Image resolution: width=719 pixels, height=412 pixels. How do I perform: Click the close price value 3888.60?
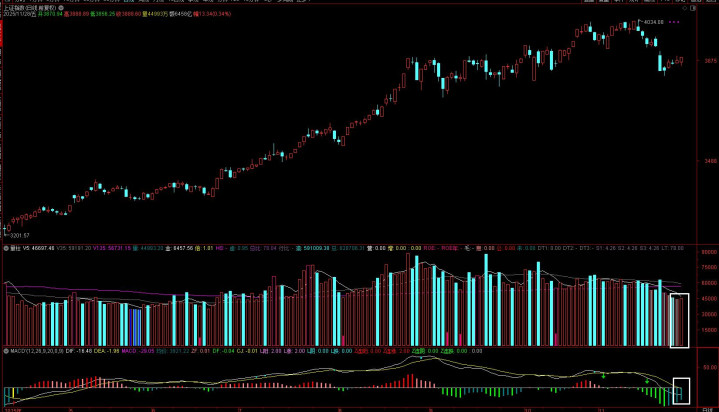point(129,14)
